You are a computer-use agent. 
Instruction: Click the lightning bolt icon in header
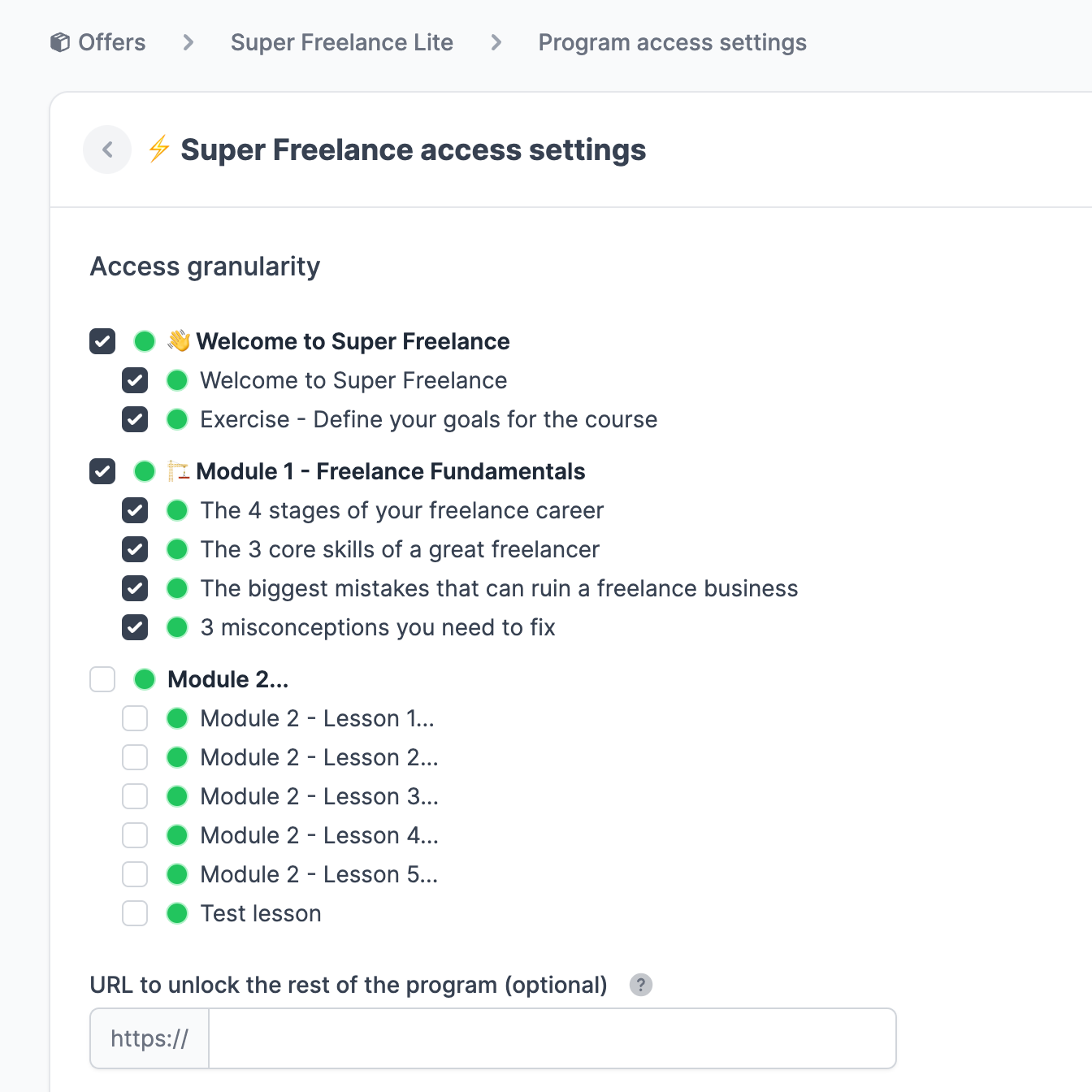pos(159,149)
